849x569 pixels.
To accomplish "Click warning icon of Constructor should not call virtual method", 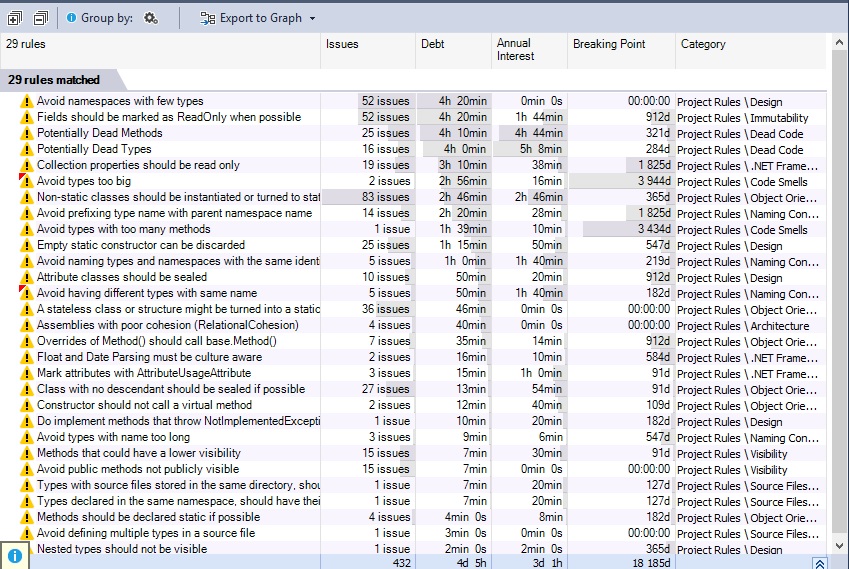I will [26, 405].
